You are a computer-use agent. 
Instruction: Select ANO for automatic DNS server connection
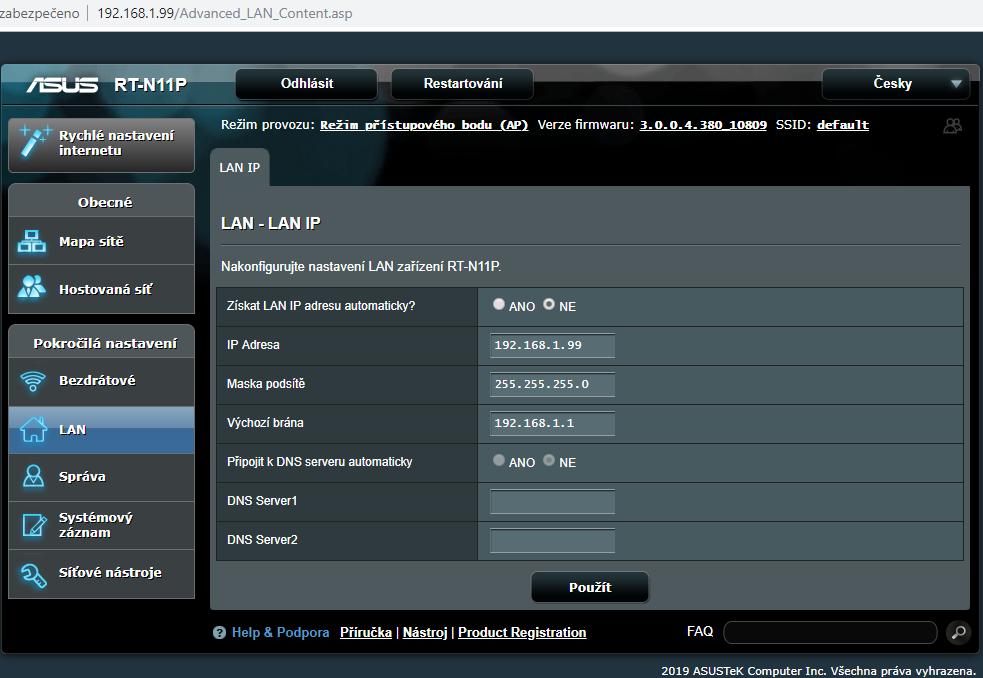(x=499, y=461)
